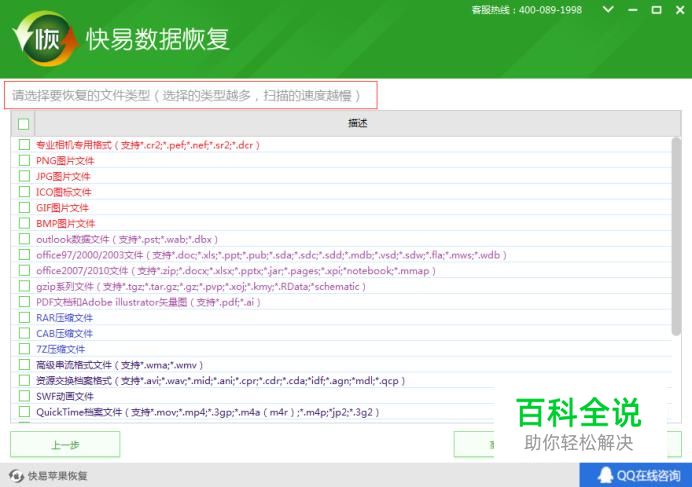The height and width of the screenshot is (487, 692).
Task: Select the PNG图片文件 row text
Action: click(65, 161)
